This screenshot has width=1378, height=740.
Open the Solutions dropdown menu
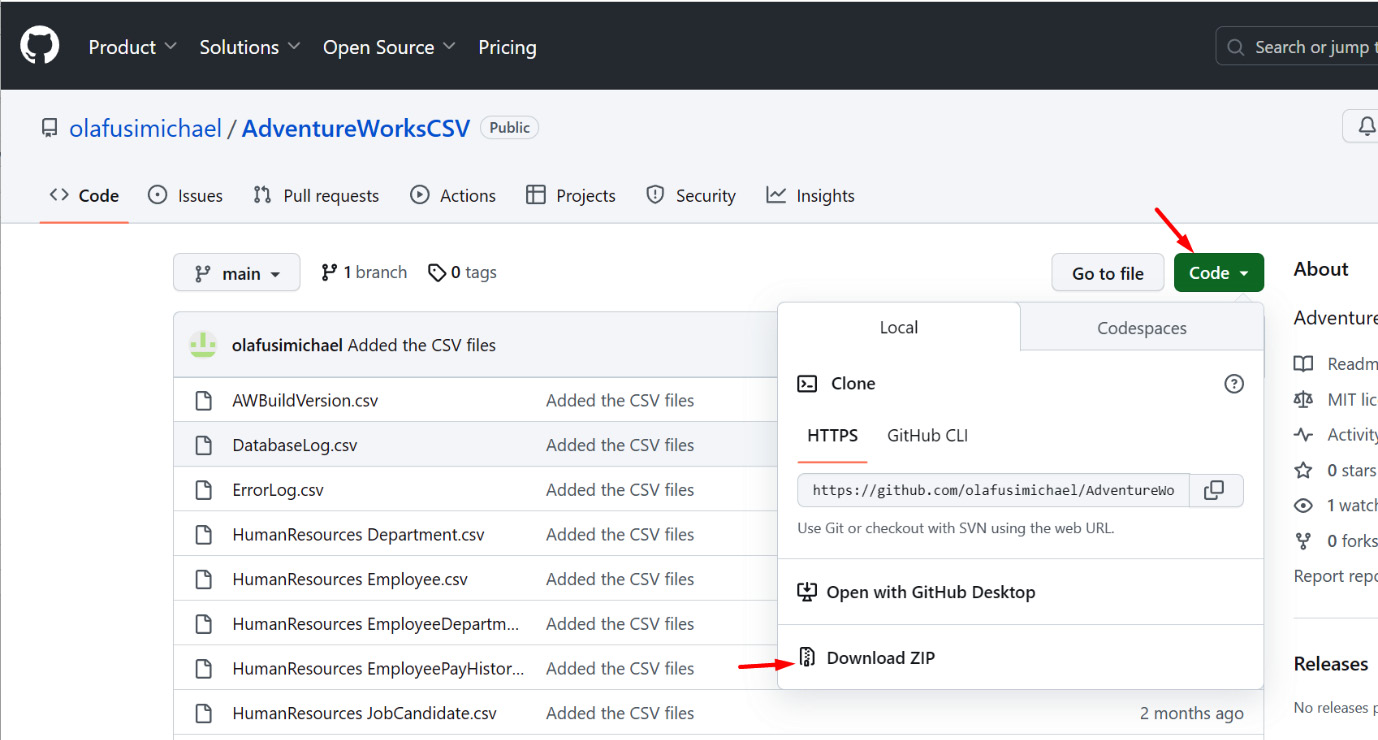click(250, 47)
